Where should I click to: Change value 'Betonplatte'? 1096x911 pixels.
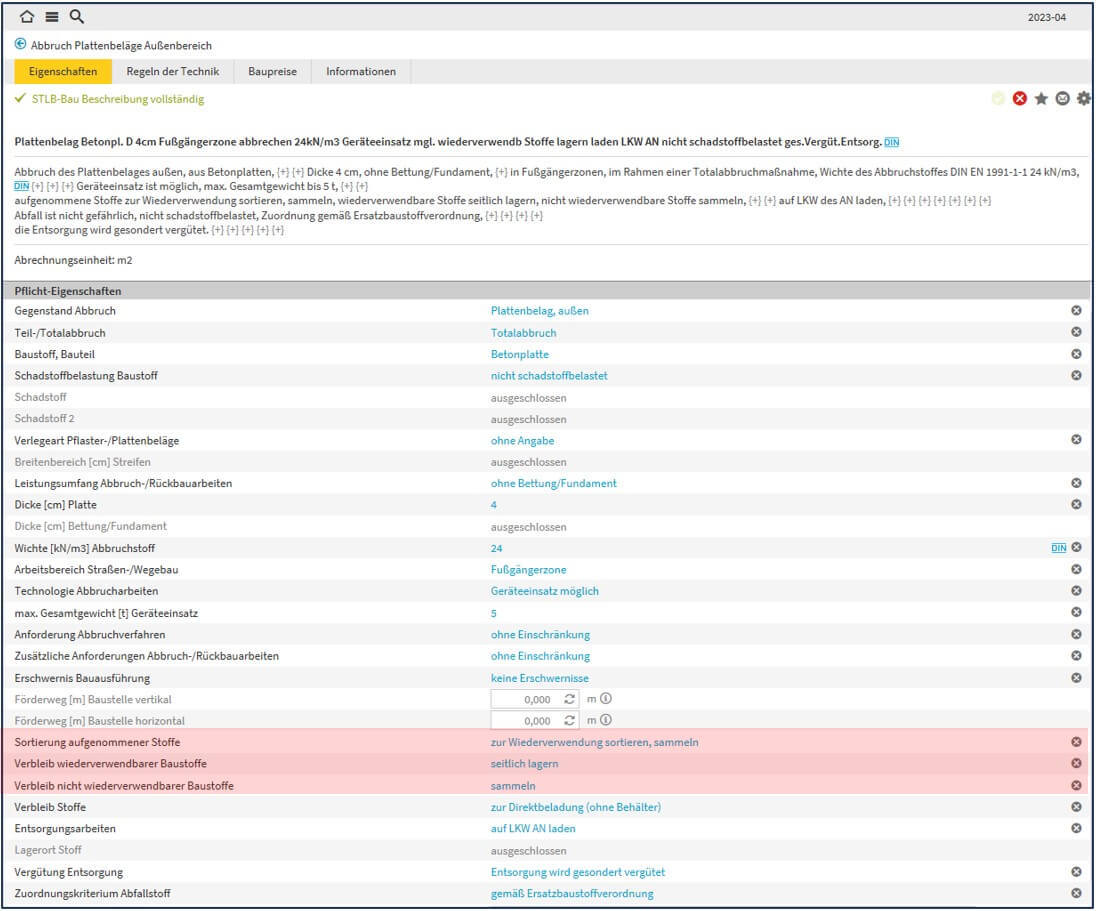click(x=520, y=354)
